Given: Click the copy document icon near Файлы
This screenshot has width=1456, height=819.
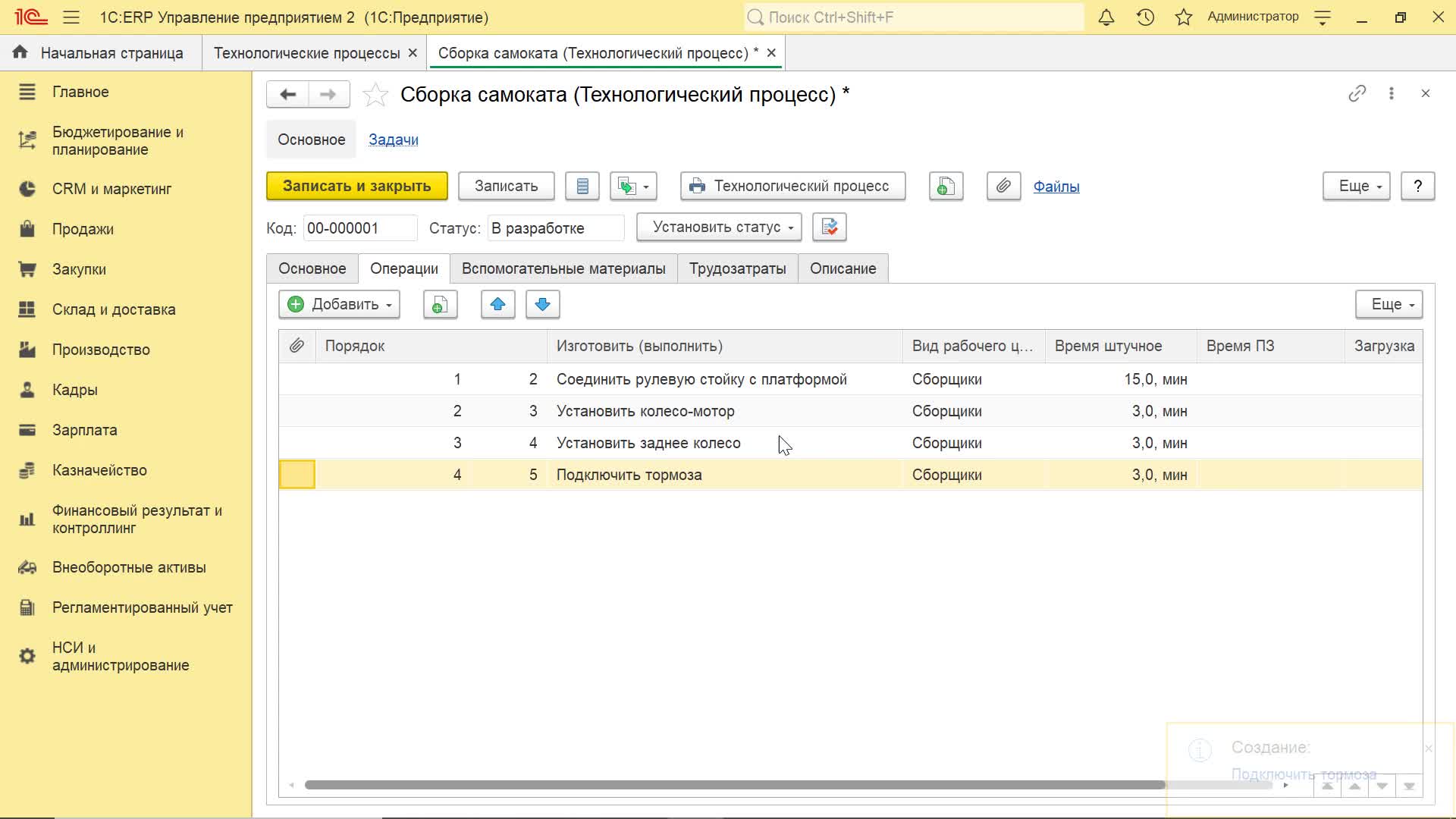Looking at the screenshot, I should click(x=946, y=187).
